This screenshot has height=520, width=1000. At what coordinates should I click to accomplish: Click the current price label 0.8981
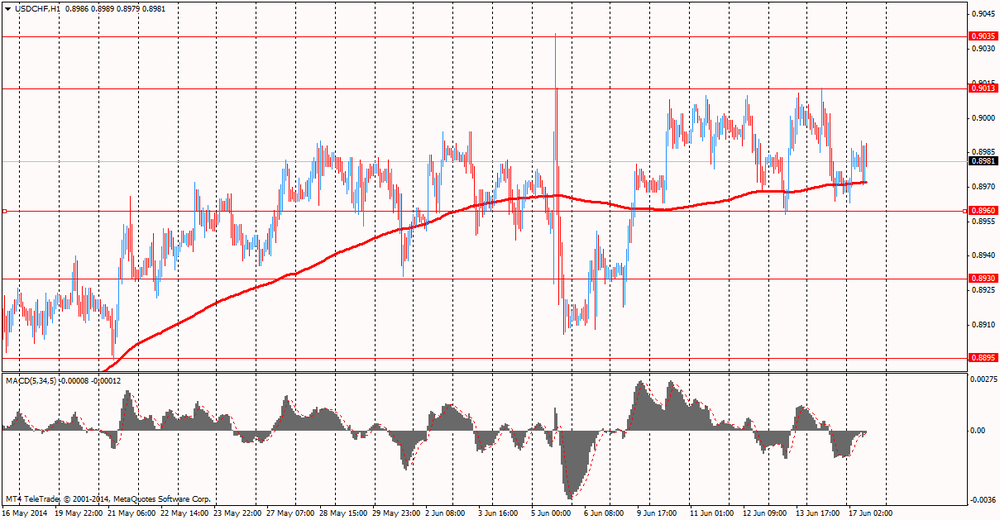(983, 161)
